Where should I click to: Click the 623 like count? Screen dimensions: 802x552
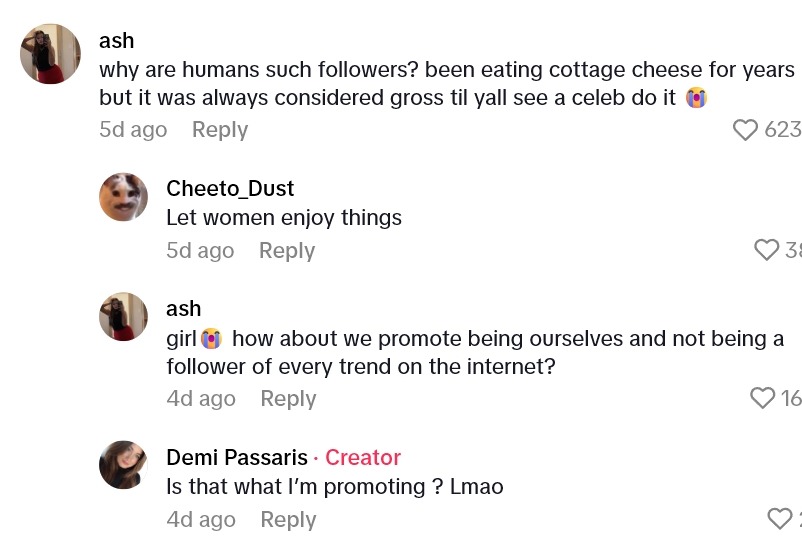pyautogui.click(x=782, y=130)
